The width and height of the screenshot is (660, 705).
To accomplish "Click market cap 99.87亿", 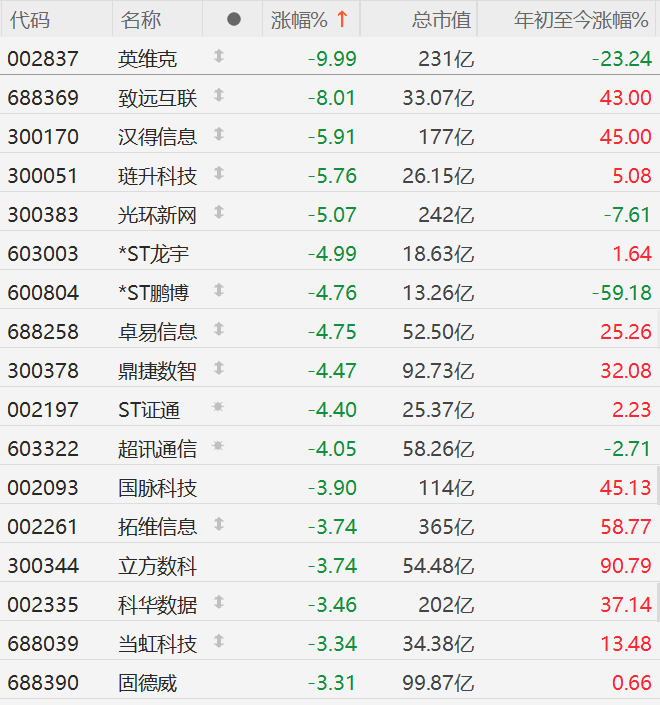I will pyautogui.click(x=438, y=683).
